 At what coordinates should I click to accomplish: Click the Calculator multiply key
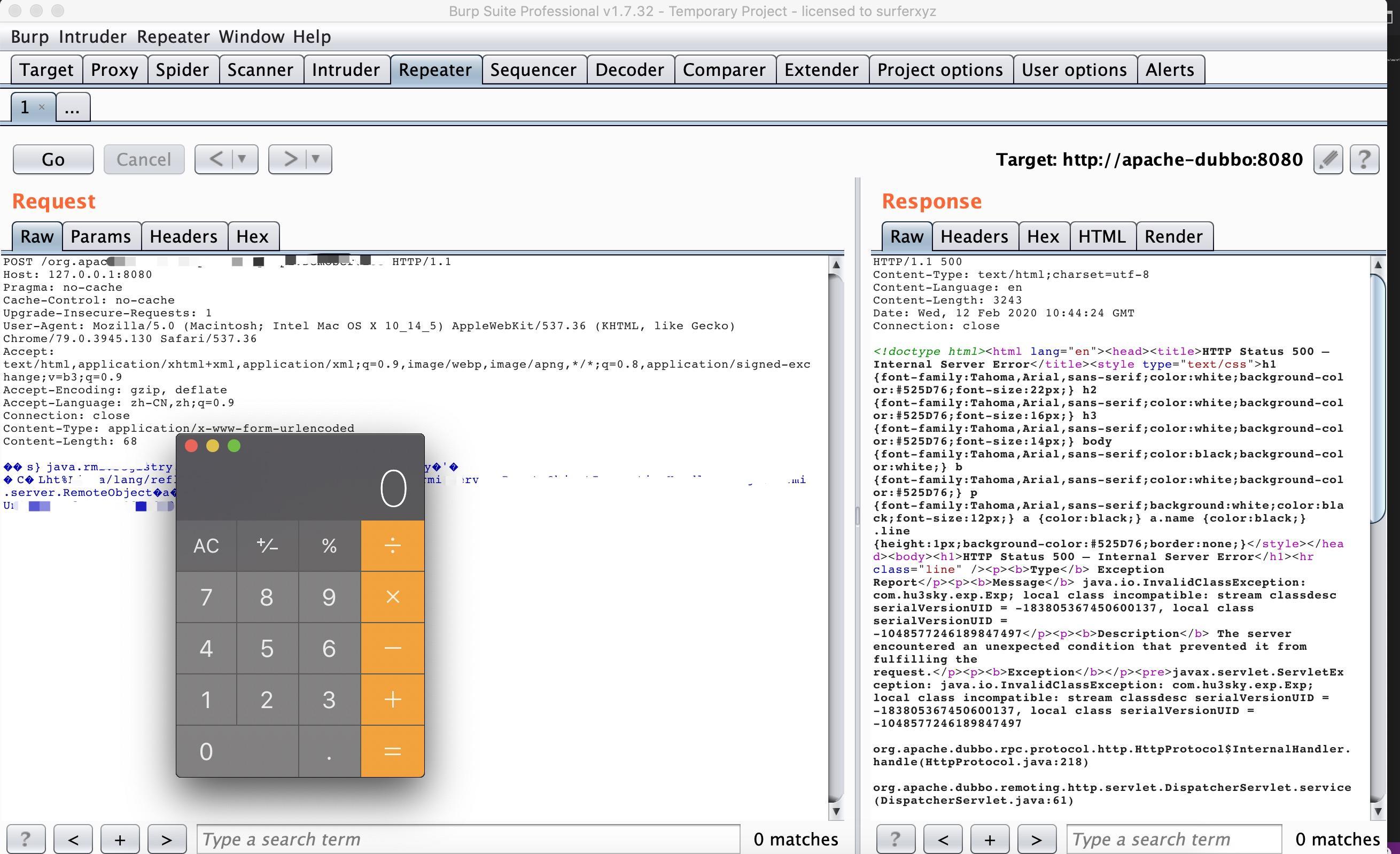coord(393,596)
